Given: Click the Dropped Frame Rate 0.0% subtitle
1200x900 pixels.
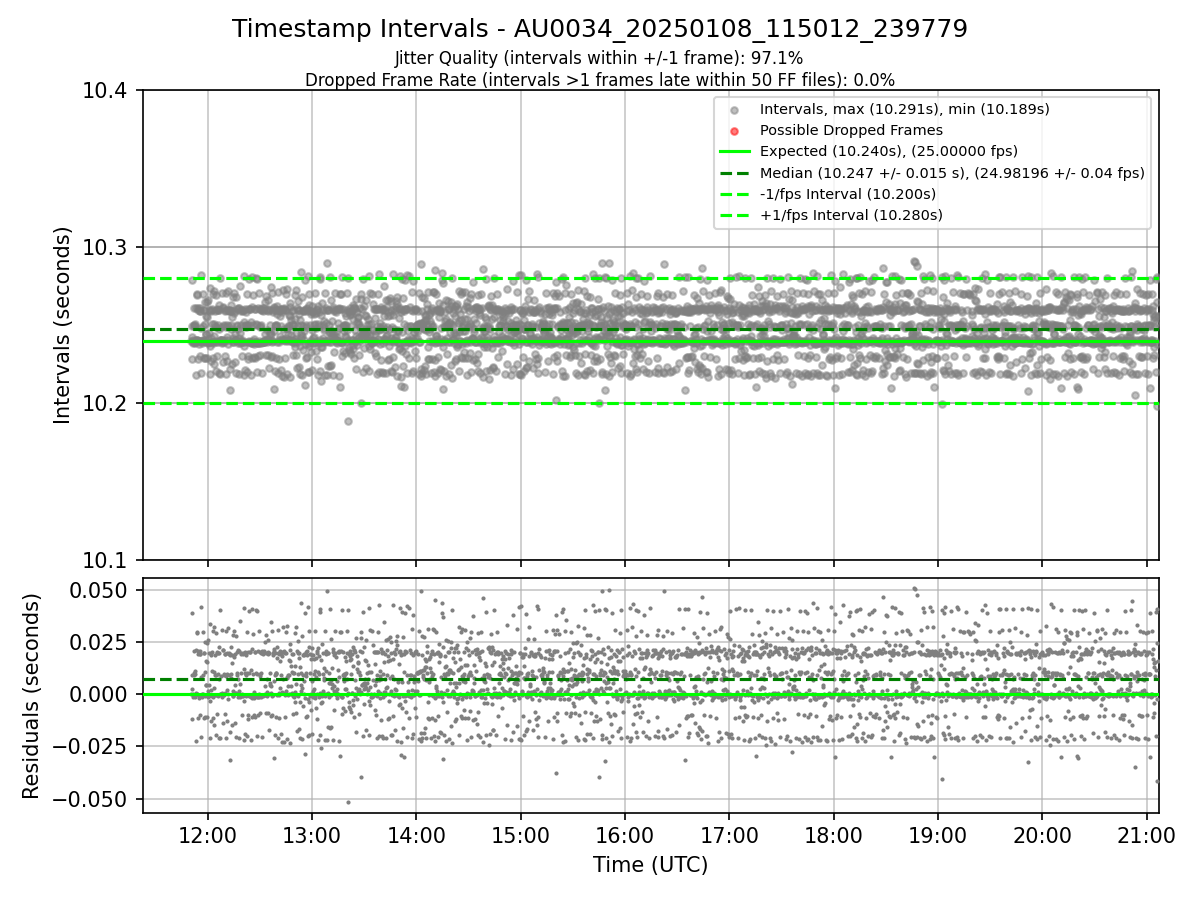Looking at the screenshot, I should 600,79.
